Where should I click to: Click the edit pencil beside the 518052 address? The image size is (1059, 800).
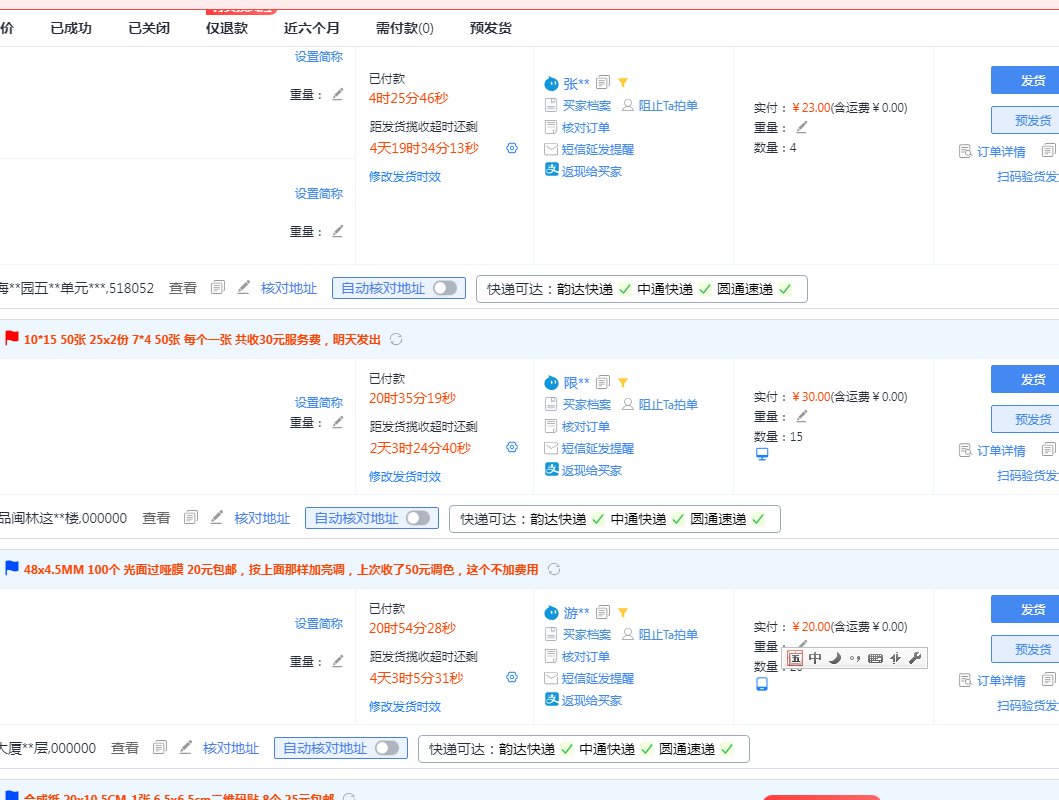point(244,288)
